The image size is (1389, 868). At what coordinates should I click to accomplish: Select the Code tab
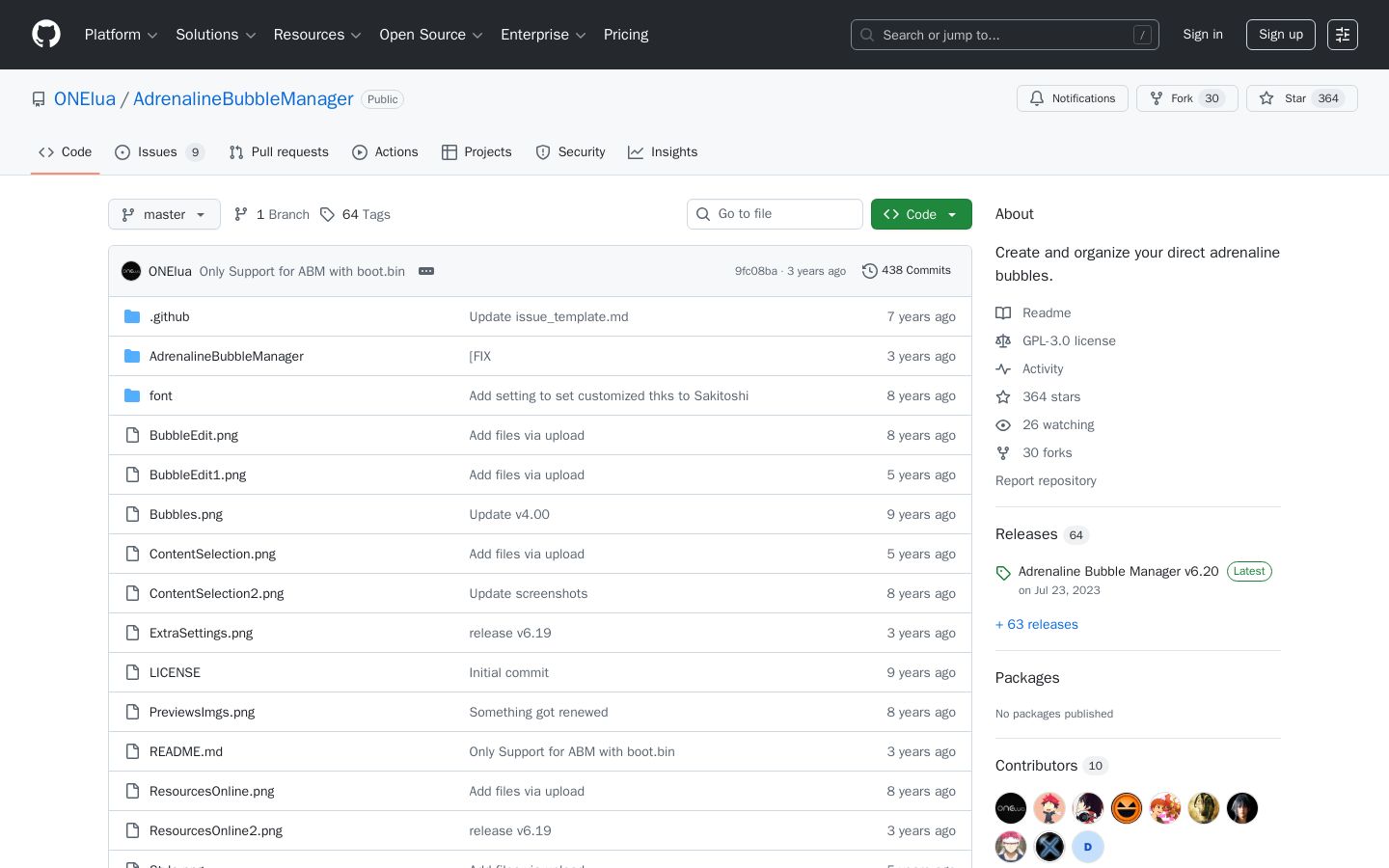[65, 152]
